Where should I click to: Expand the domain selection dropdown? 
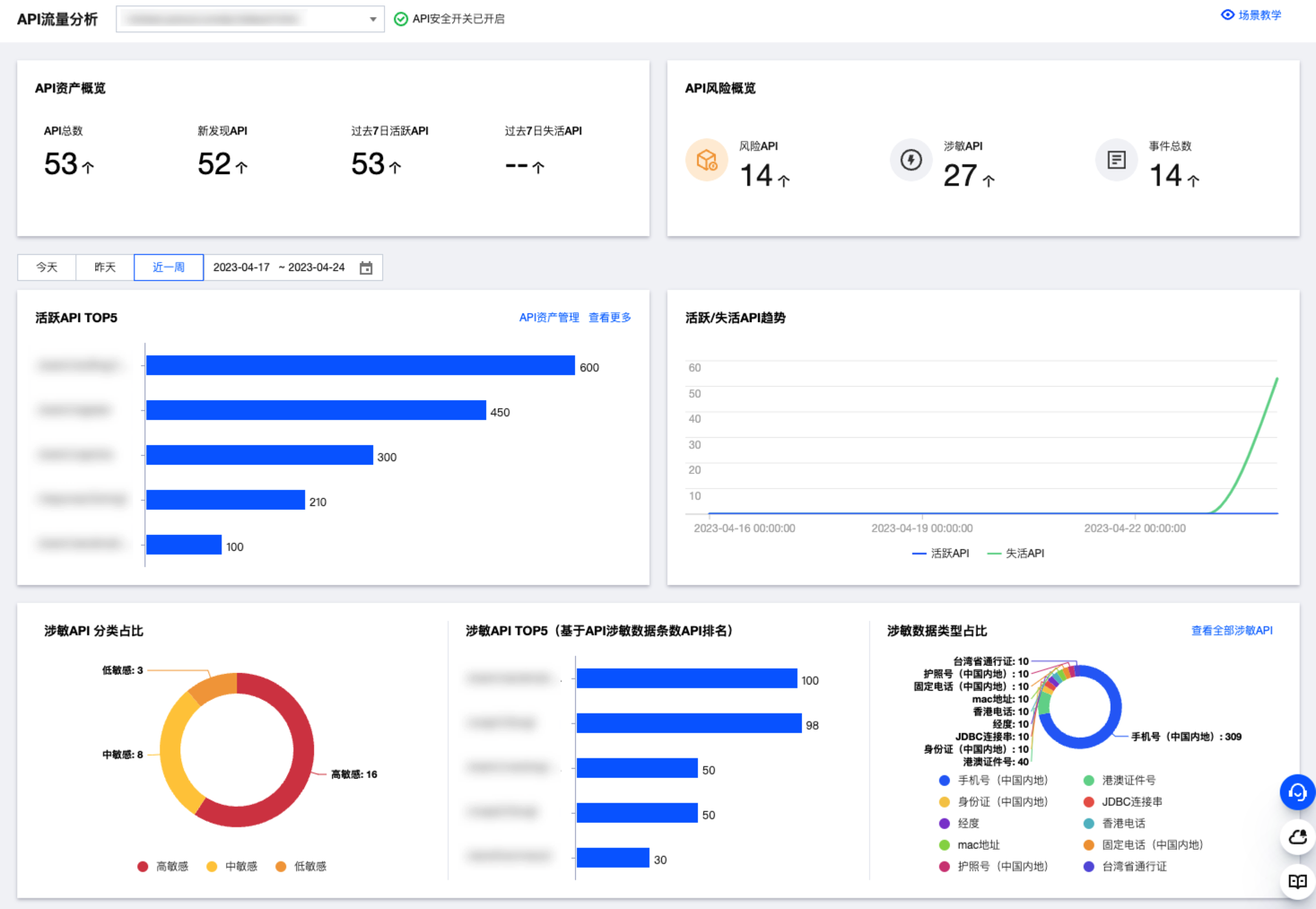point(373,19)
